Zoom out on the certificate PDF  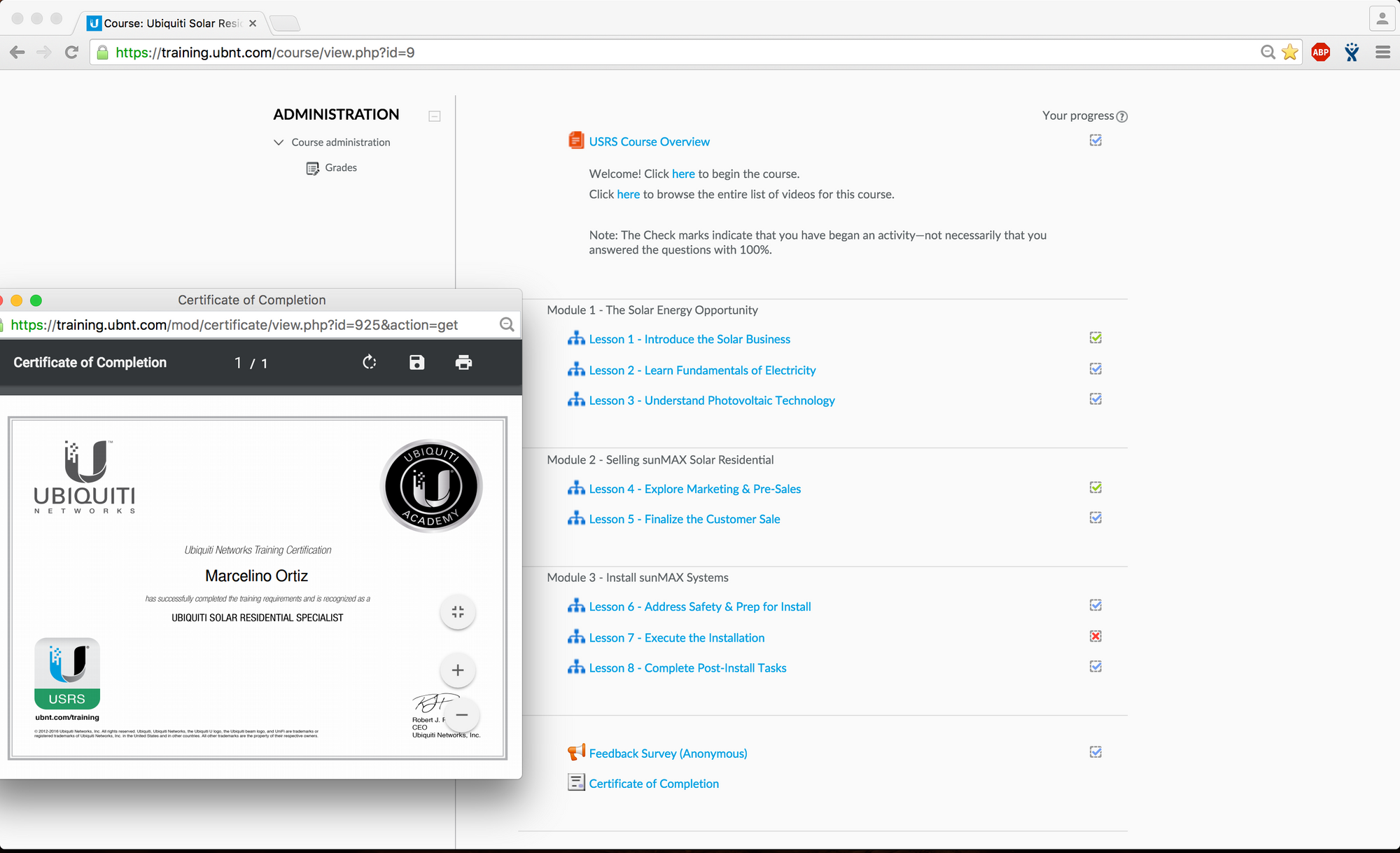(462, 715)
